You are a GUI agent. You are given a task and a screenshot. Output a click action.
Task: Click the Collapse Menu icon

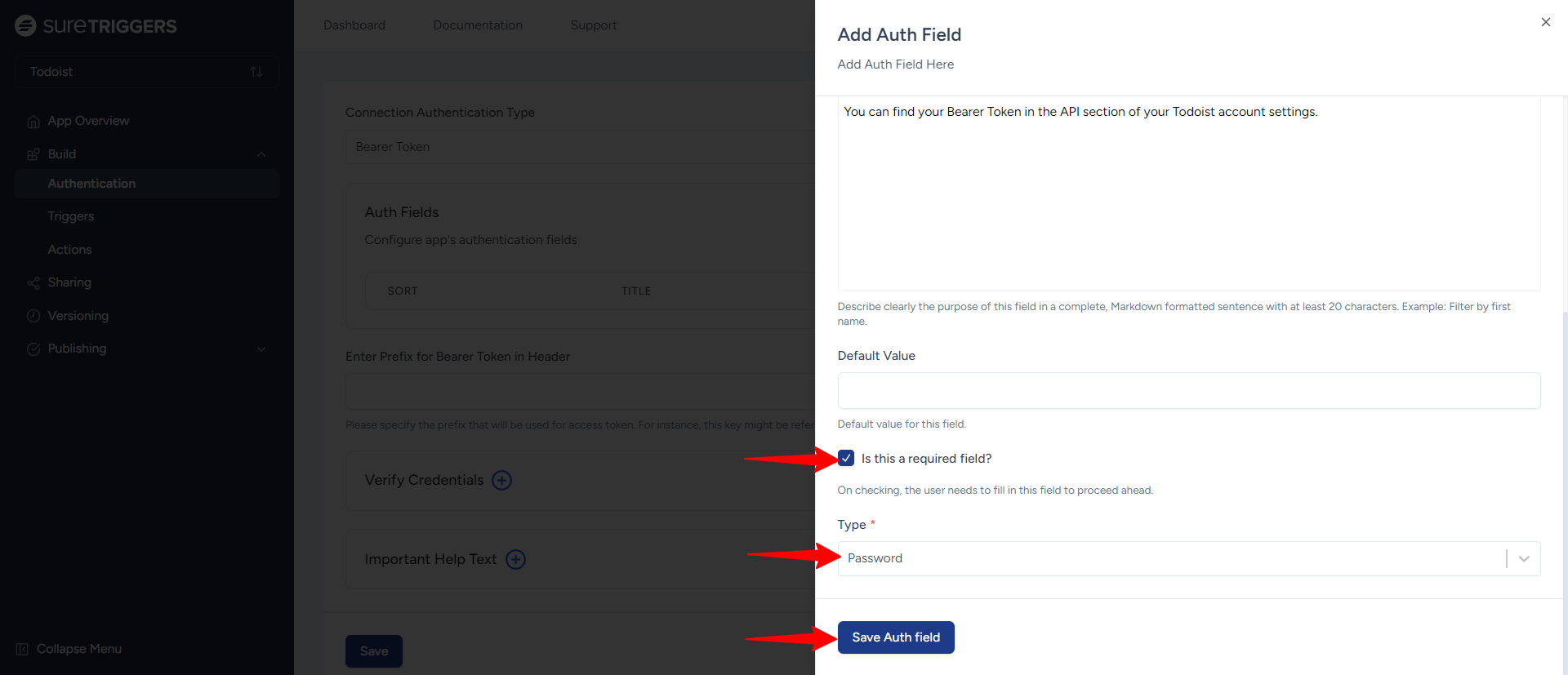[x=22, y=650]
